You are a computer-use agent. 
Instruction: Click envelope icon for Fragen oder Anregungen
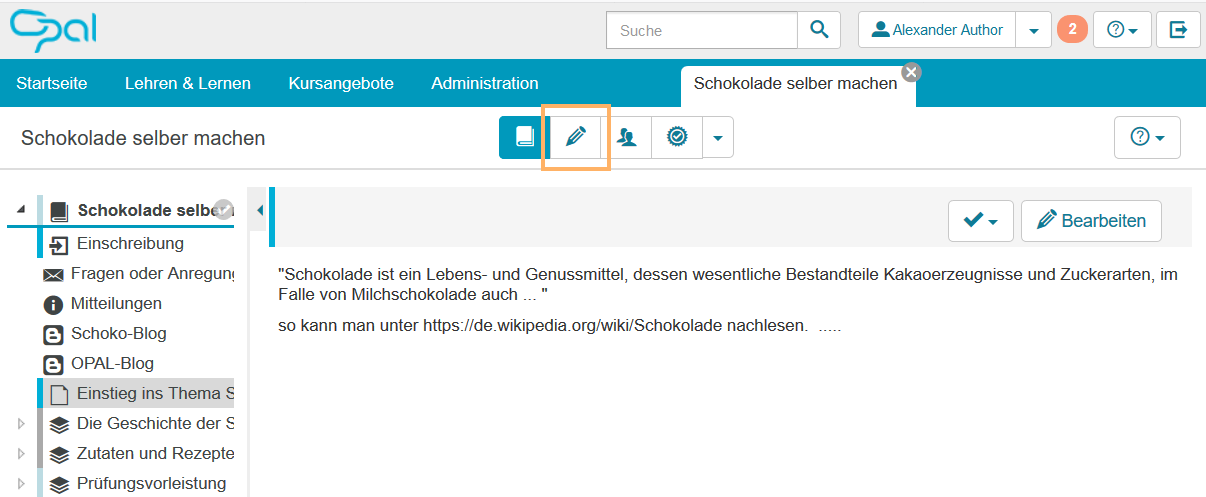click(x=53, y=274)
